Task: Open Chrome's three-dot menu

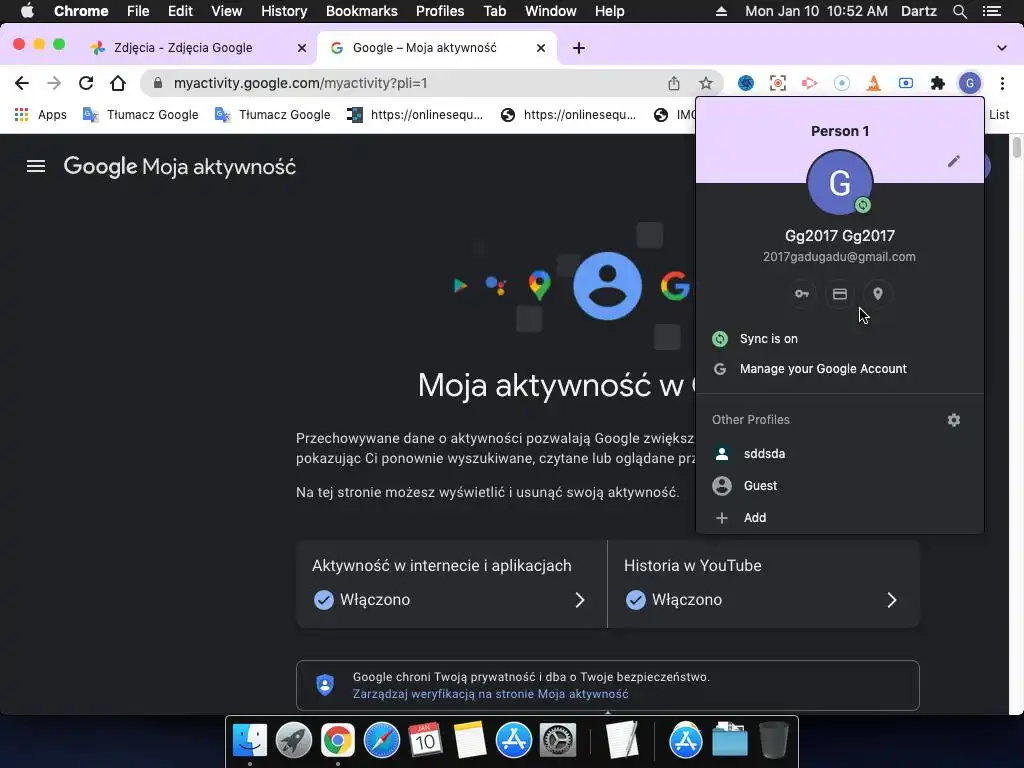Action: [x=1002, y=83]
